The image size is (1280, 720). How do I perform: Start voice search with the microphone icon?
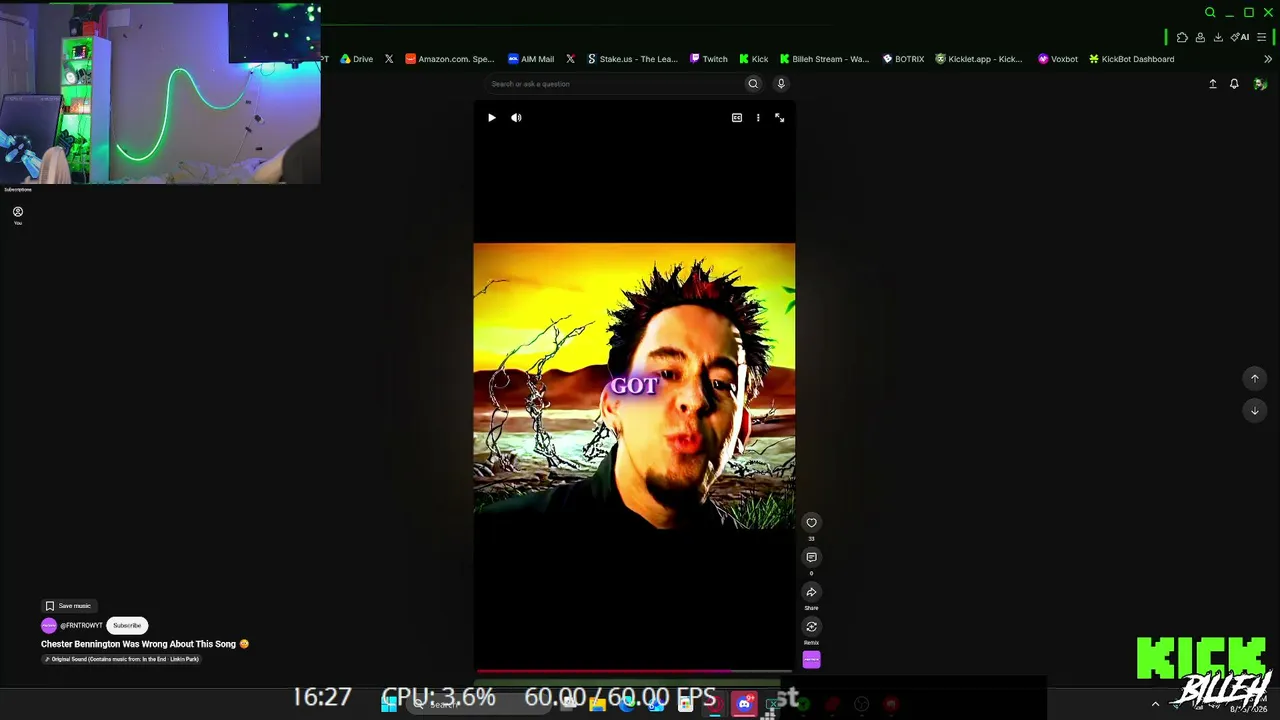pos(781,84)
